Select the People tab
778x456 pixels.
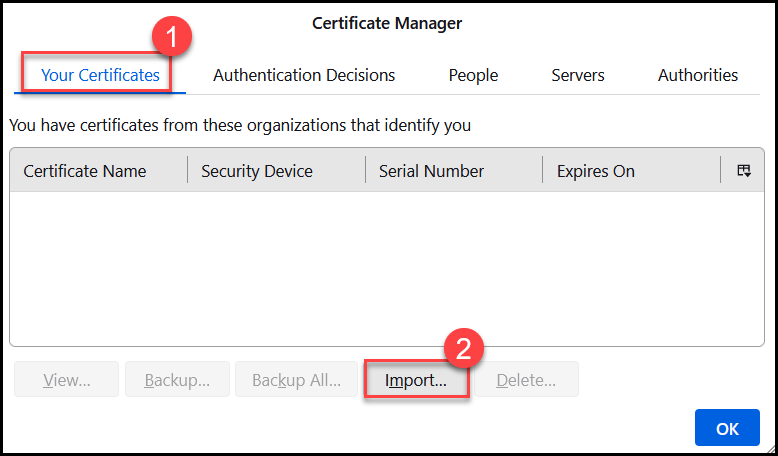pyautogui.click(x=473, y=75)
